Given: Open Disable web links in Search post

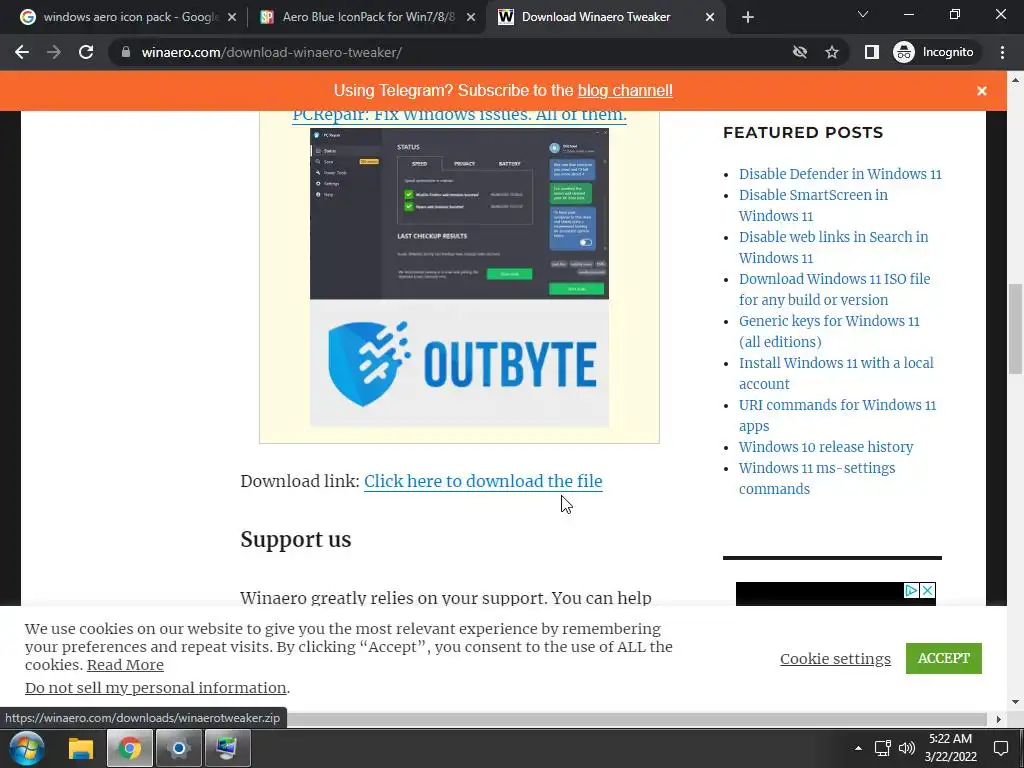Looking at the screenshot, I should 833,248.
